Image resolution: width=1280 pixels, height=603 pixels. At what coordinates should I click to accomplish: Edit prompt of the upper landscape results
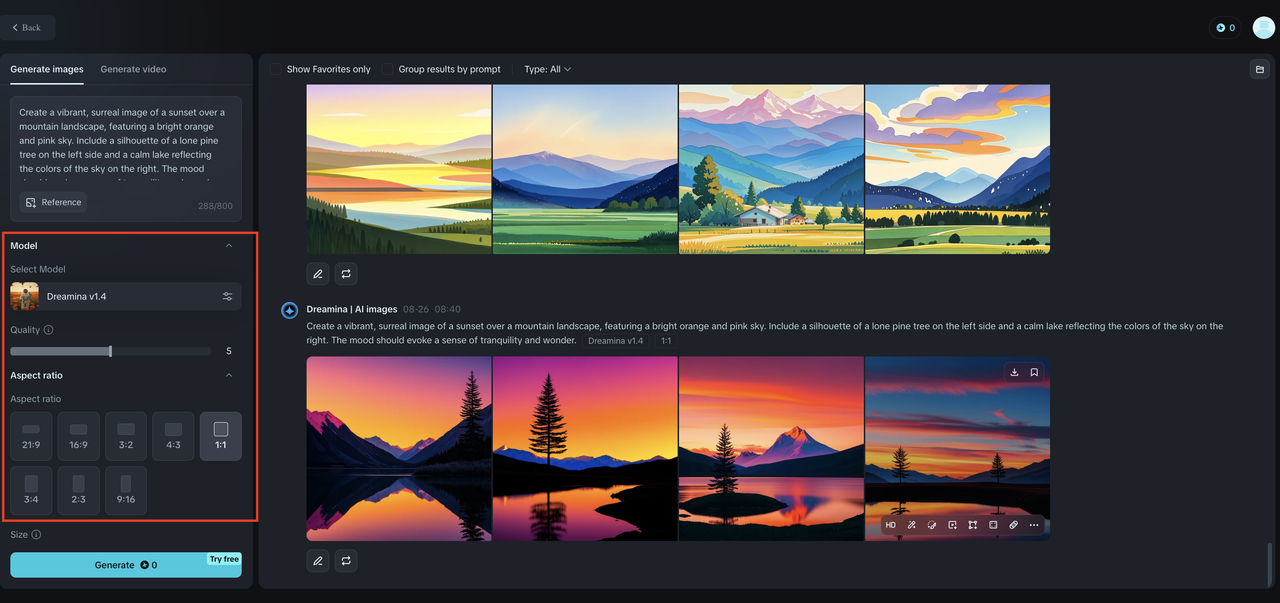point(318,273)
